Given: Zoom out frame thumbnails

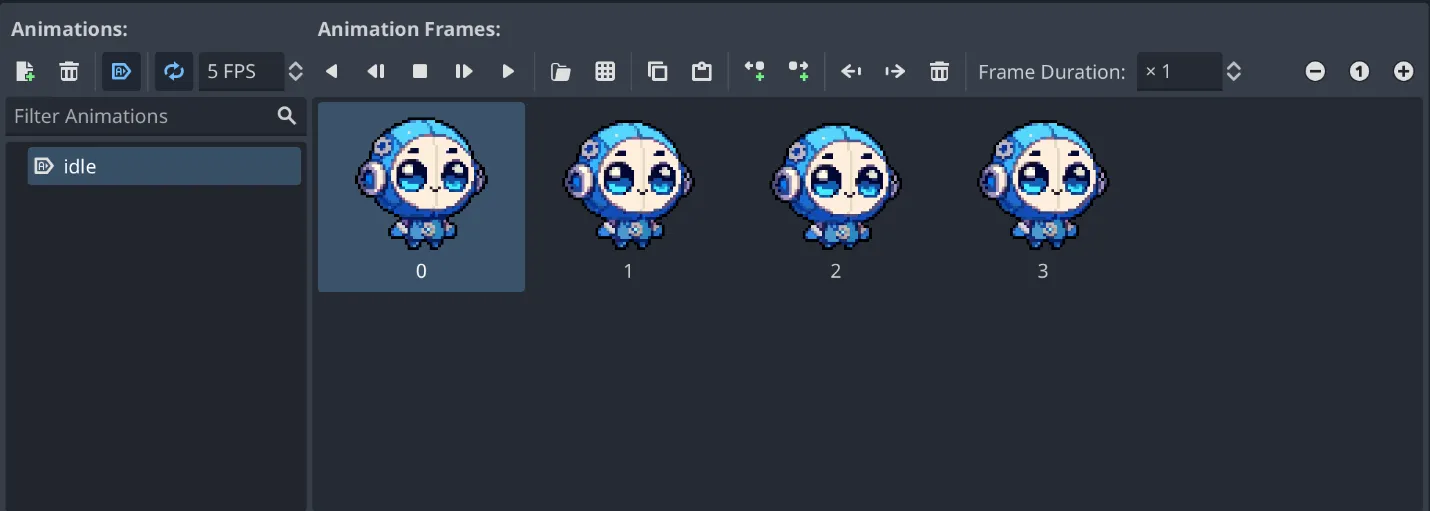Looking at the screenshot, I should 1315,71.
